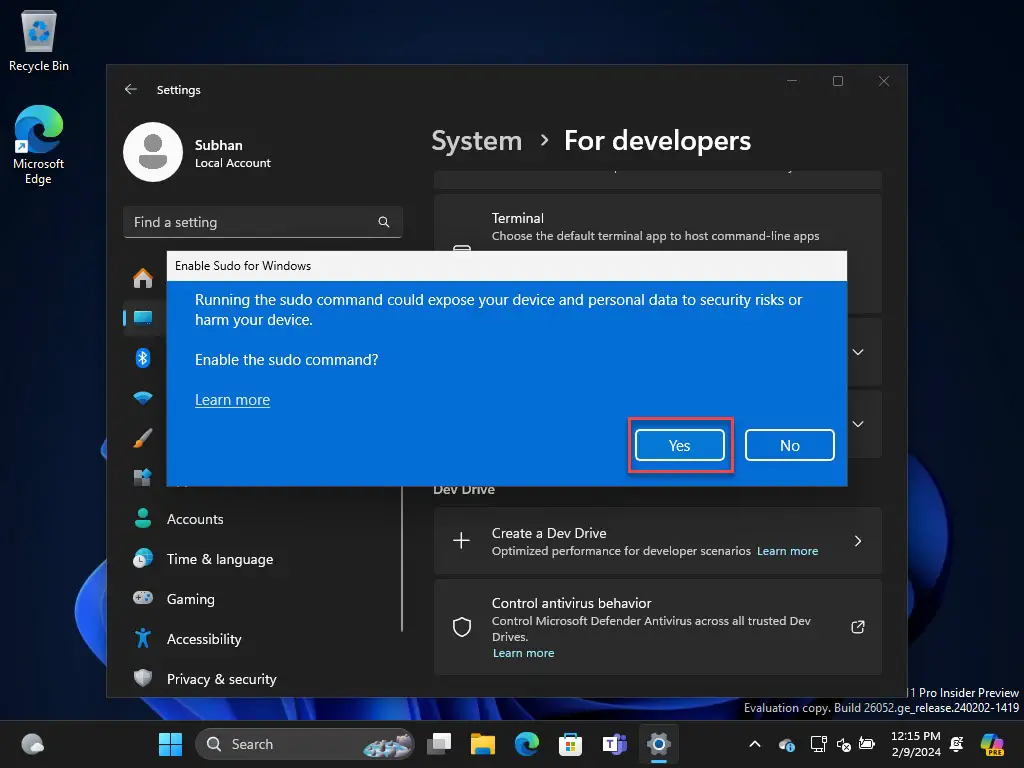Click the Gaming controller icon
The image size is (1024, 768).
tap(142, 598)
